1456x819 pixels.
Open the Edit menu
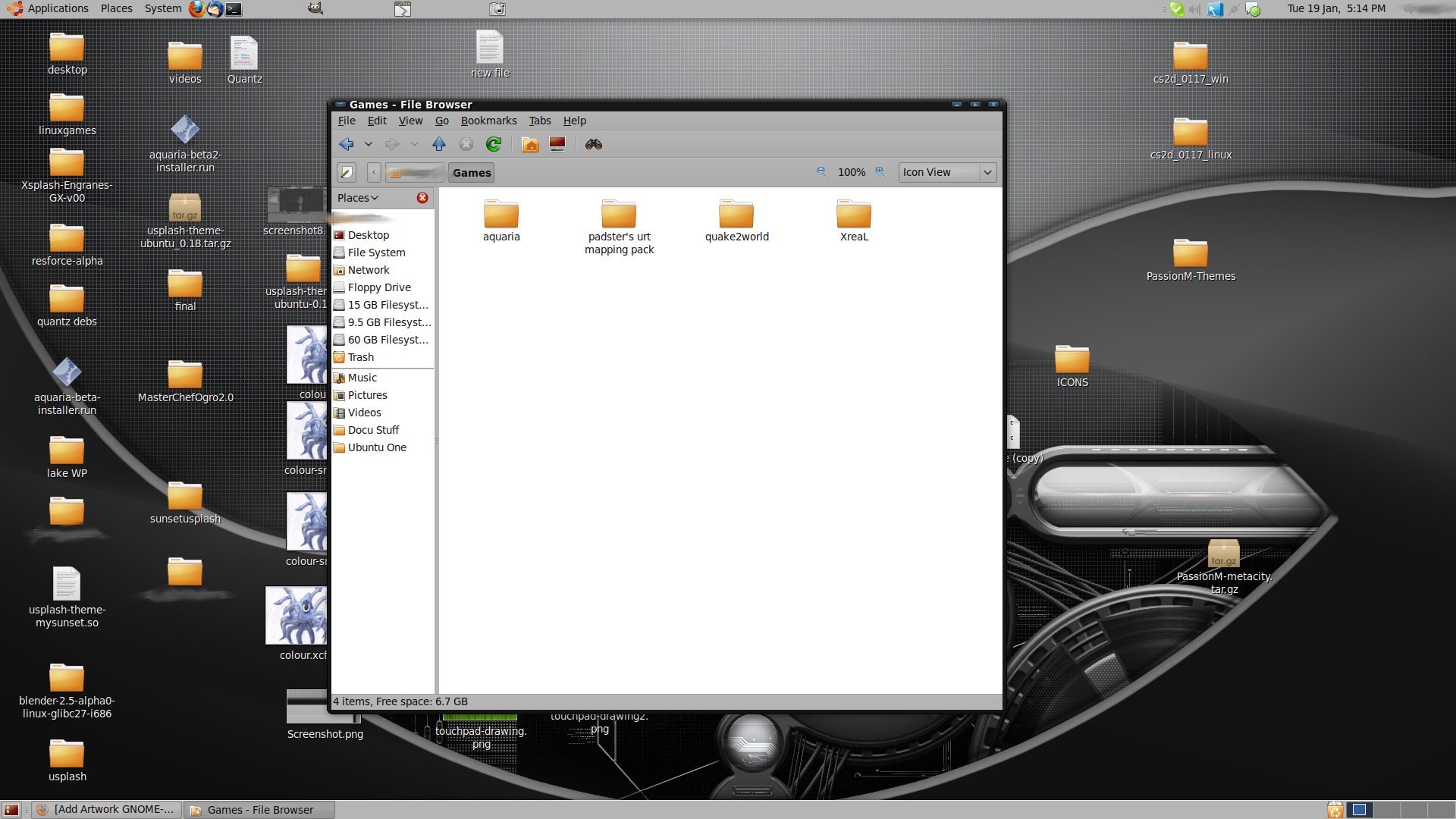(377, 121)
